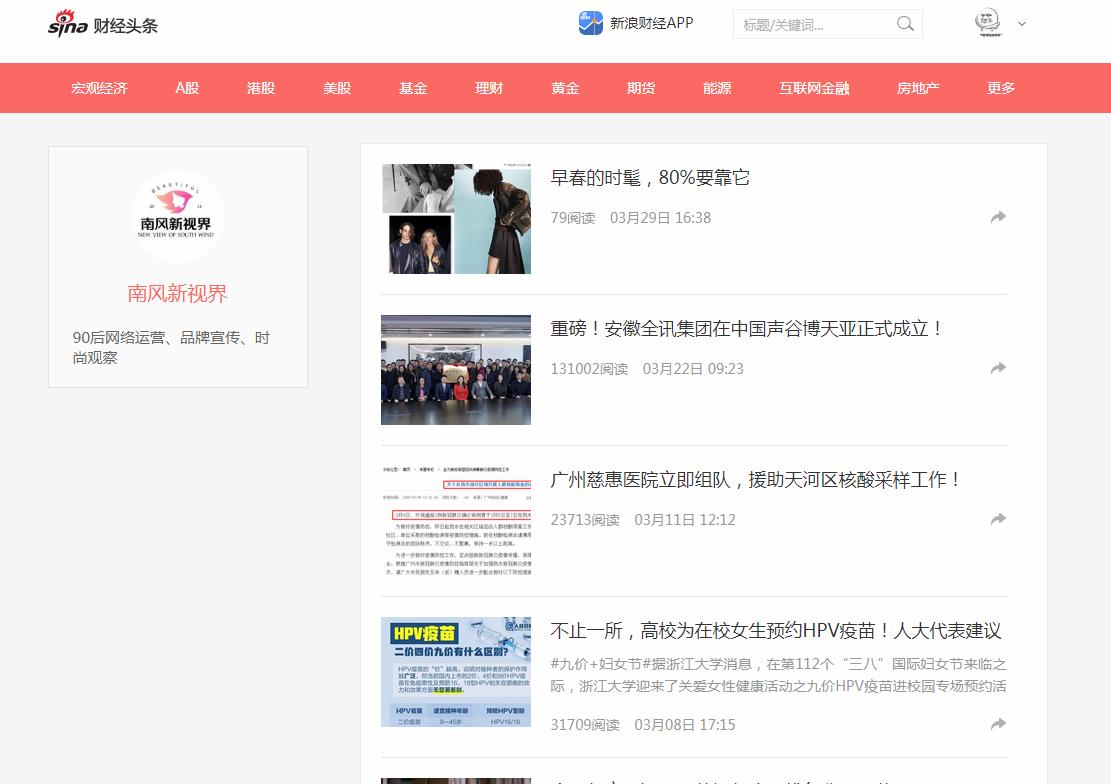
Task: Click the 南风新视界 profile logo
Action: coord(177,216)
